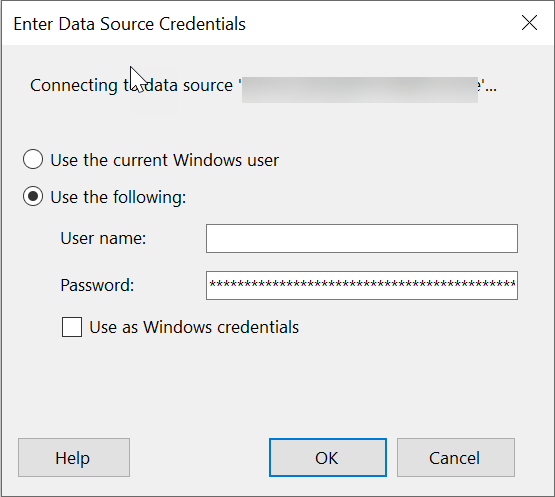Click the 'User name:' field label

(103, 238)
